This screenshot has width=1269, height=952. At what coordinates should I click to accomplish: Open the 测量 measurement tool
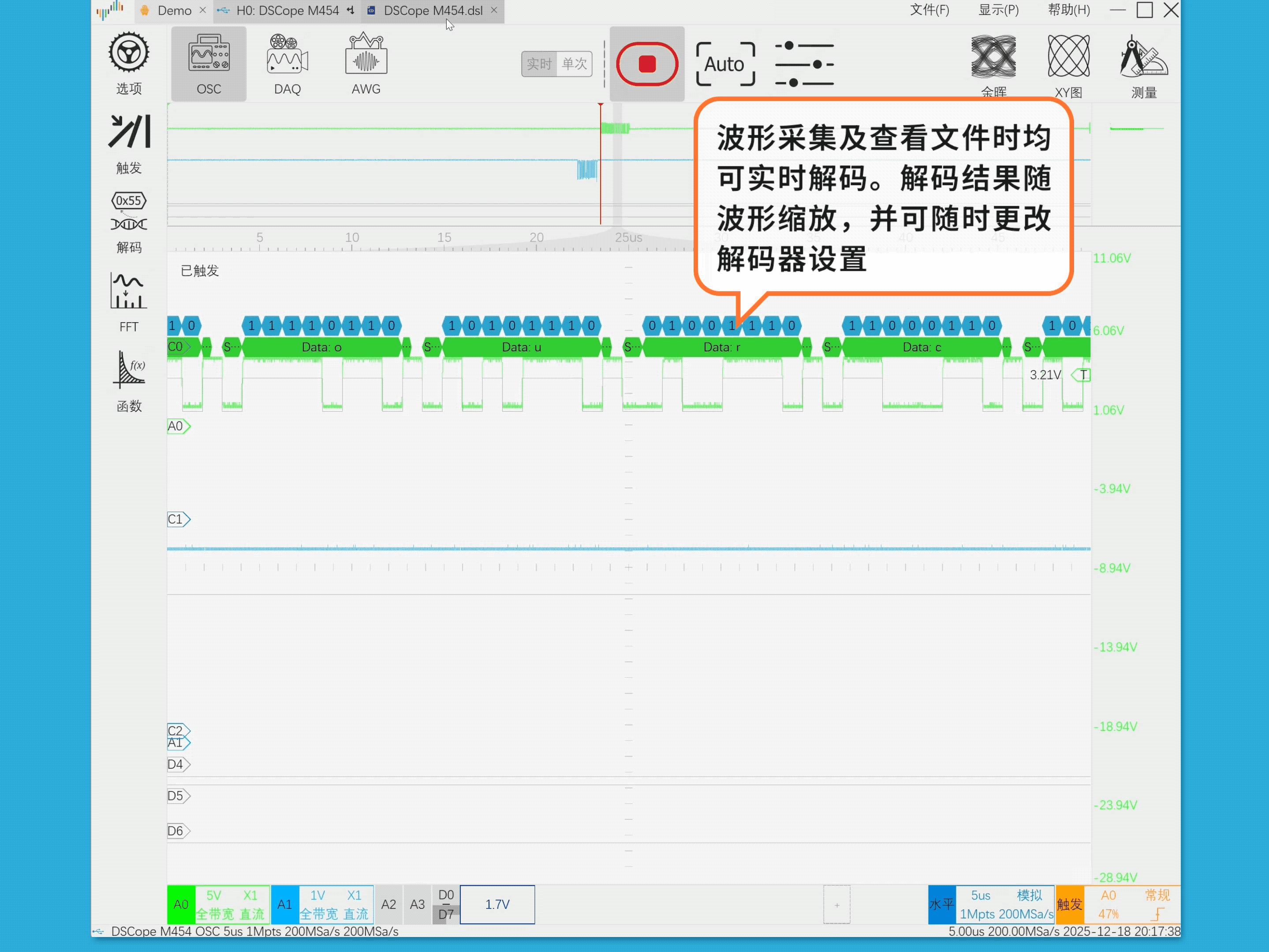(x=1143, y=57)
